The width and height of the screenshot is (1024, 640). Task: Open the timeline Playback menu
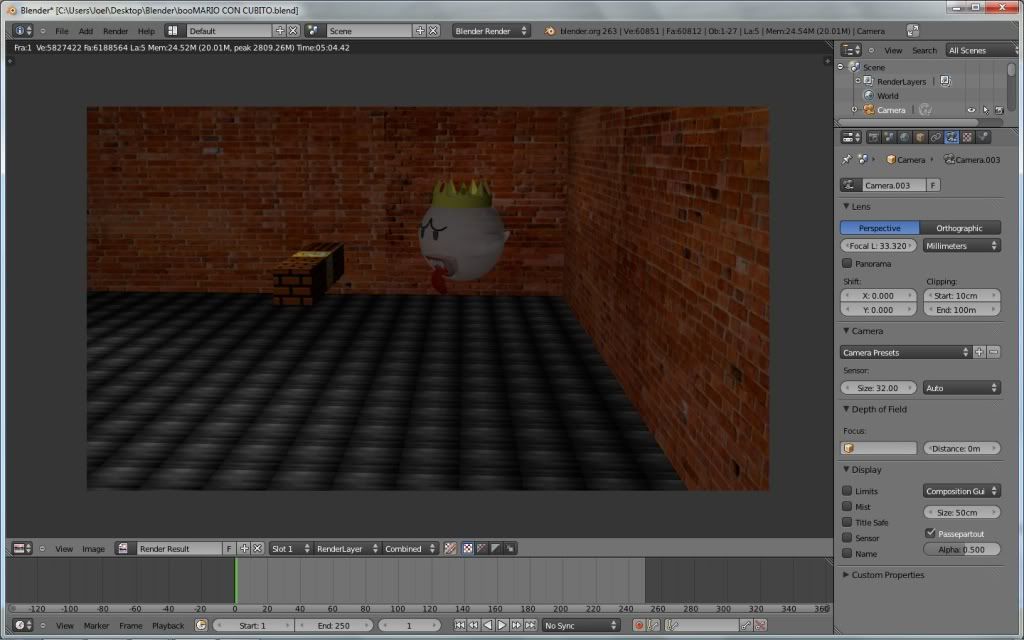pyautogui.click(x=168, y=626)
